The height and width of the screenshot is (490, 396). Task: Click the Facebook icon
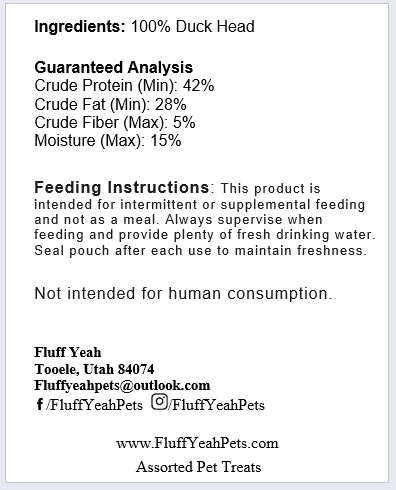tap(40, 404)
